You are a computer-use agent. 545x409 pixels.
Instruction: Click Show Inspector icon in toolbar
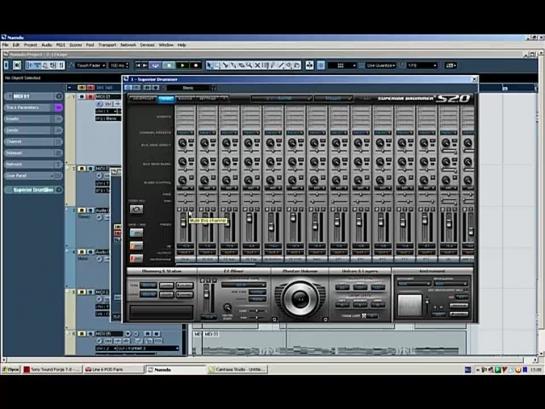pyautogui.click(x=30, y=65)
